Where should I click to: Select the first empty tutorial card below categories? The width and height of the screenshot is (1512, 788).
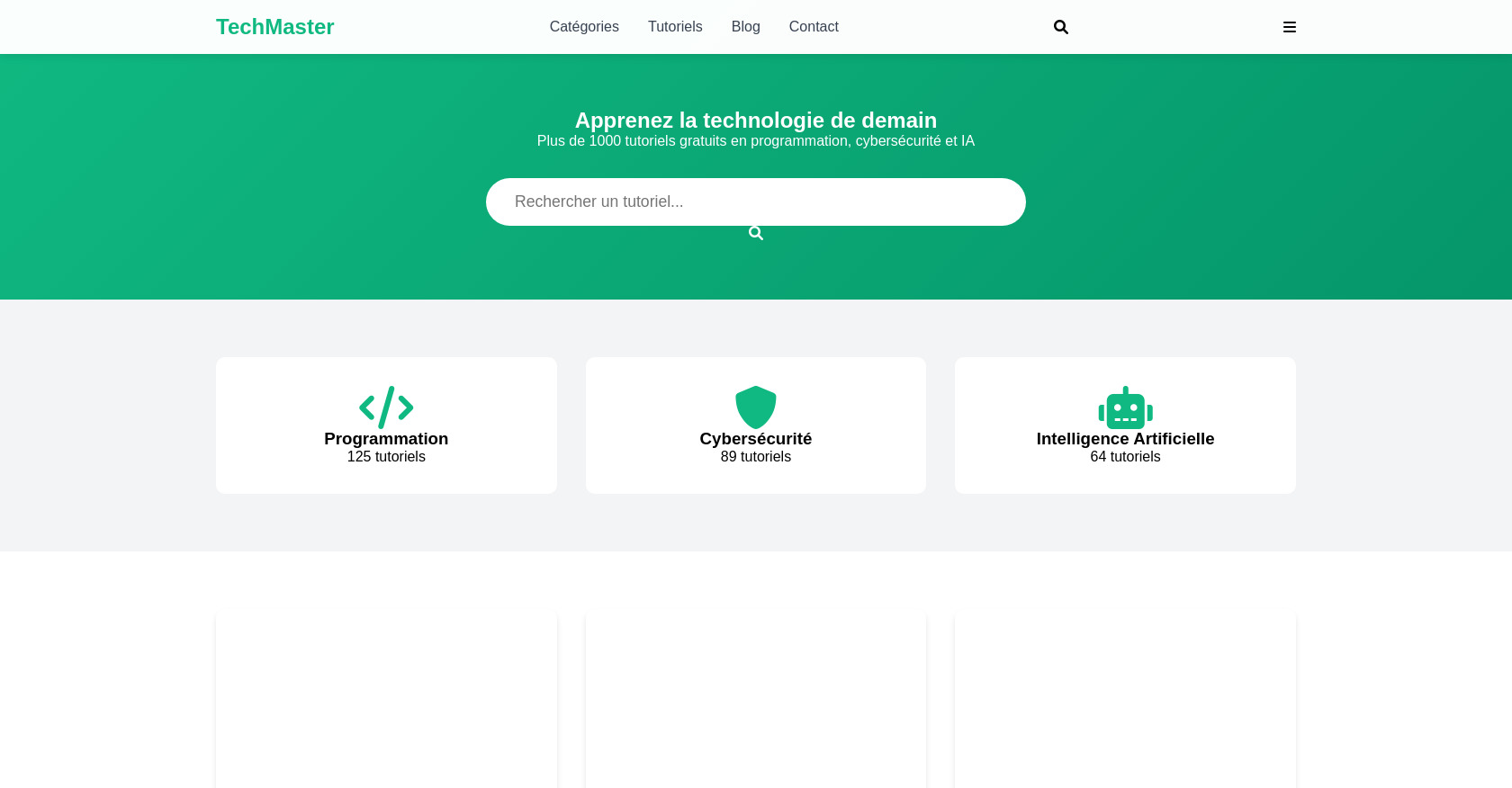[386, 702]
